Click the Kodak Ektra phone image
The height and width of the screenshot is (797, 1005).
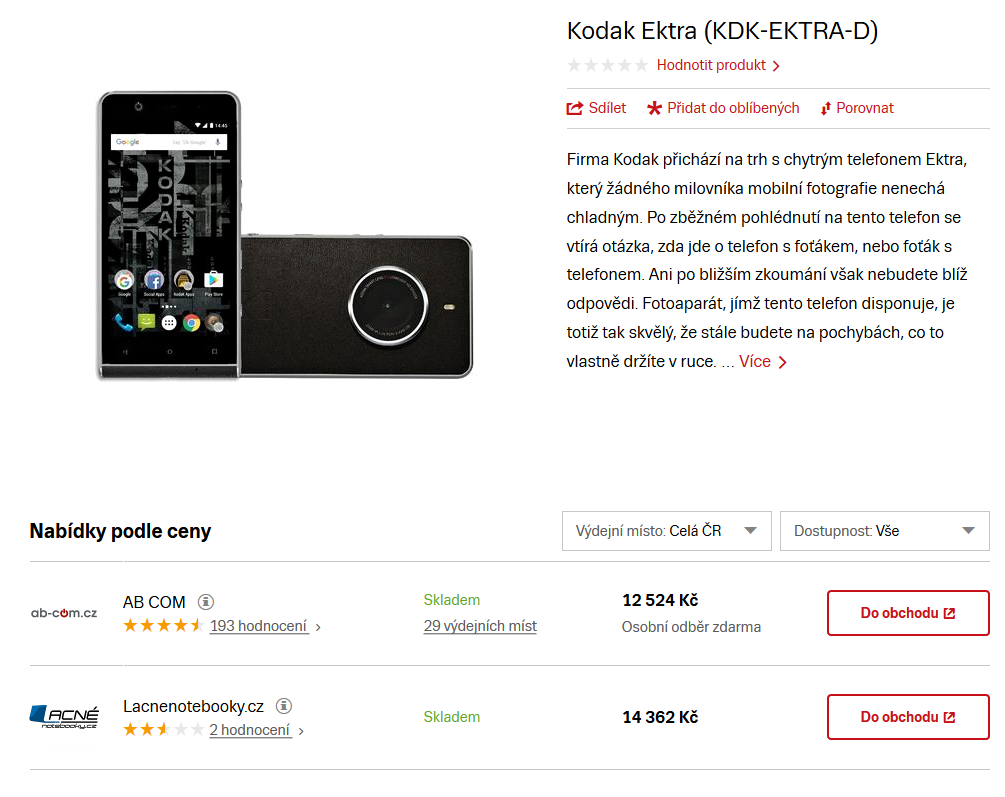tap(285, 236)
